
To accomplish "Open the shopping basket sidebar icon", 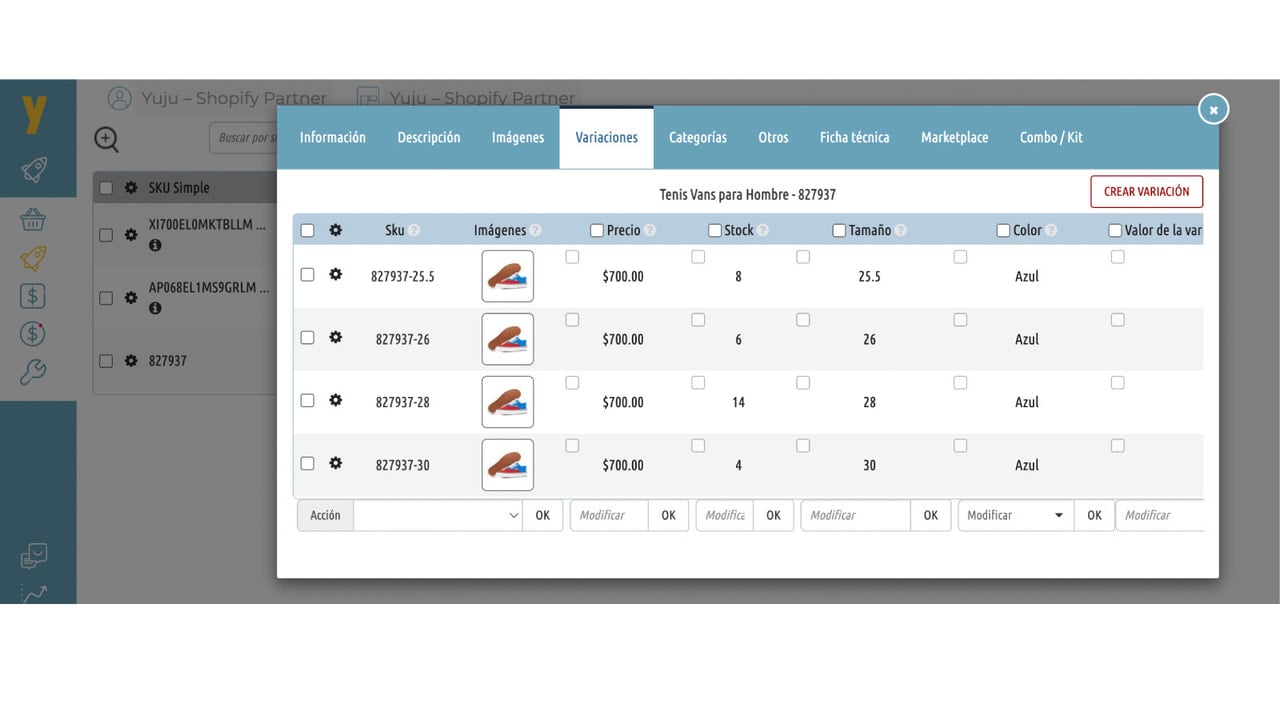I will tap(33, 220).
